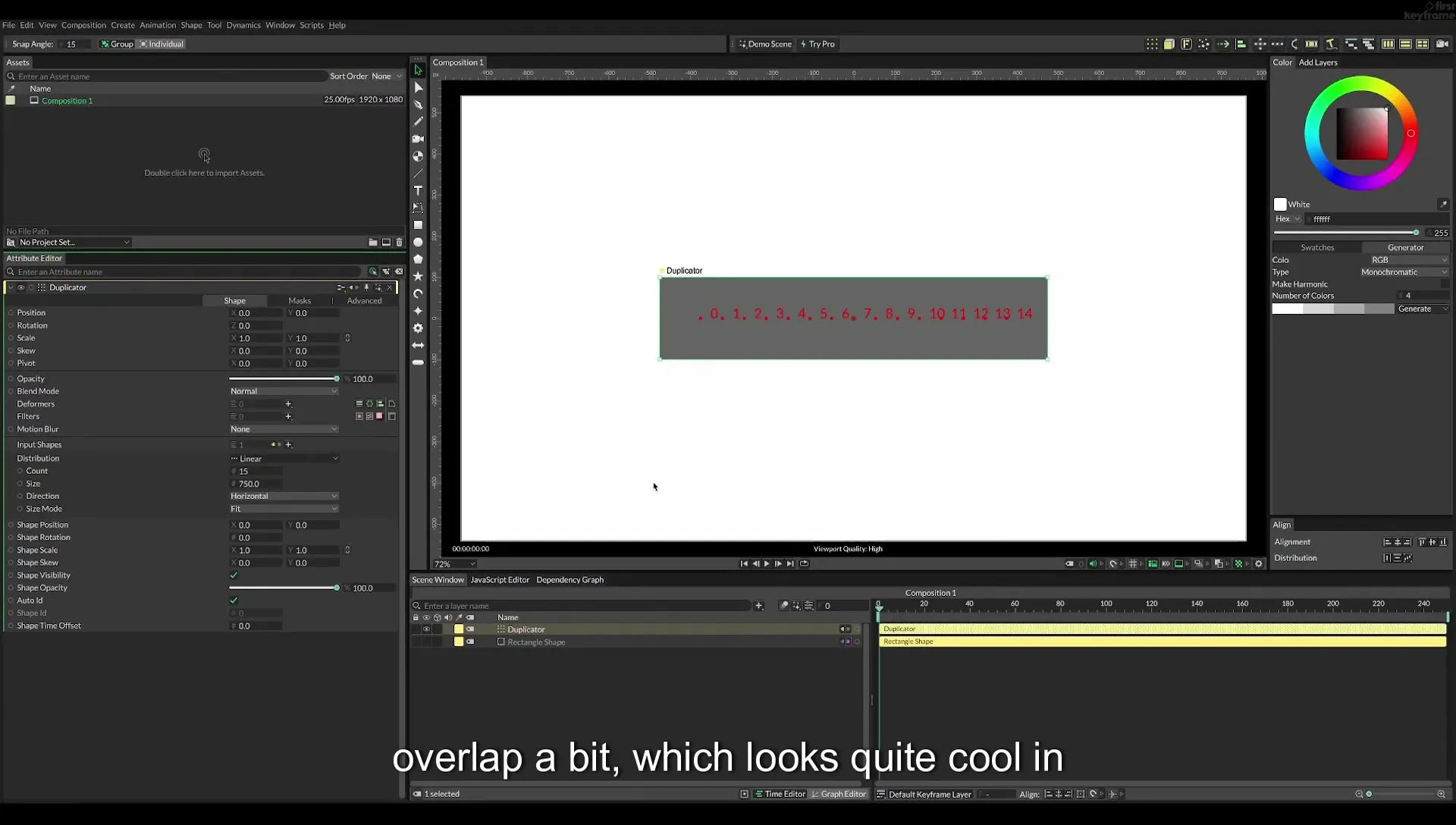Toggle Shape Visibility checkbox
Image resolution: width=1456 pixels, height=825 pixels.
(x=234, y=576)
